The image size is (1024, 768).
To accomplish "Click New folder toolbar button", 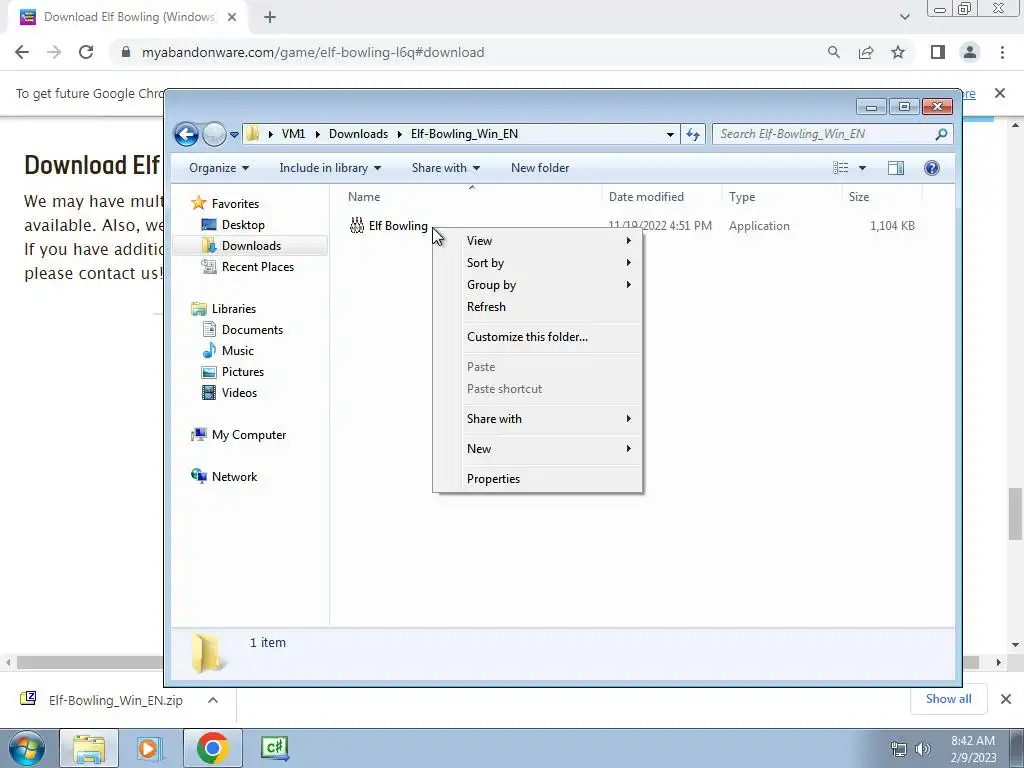I will tap(540, 168).
